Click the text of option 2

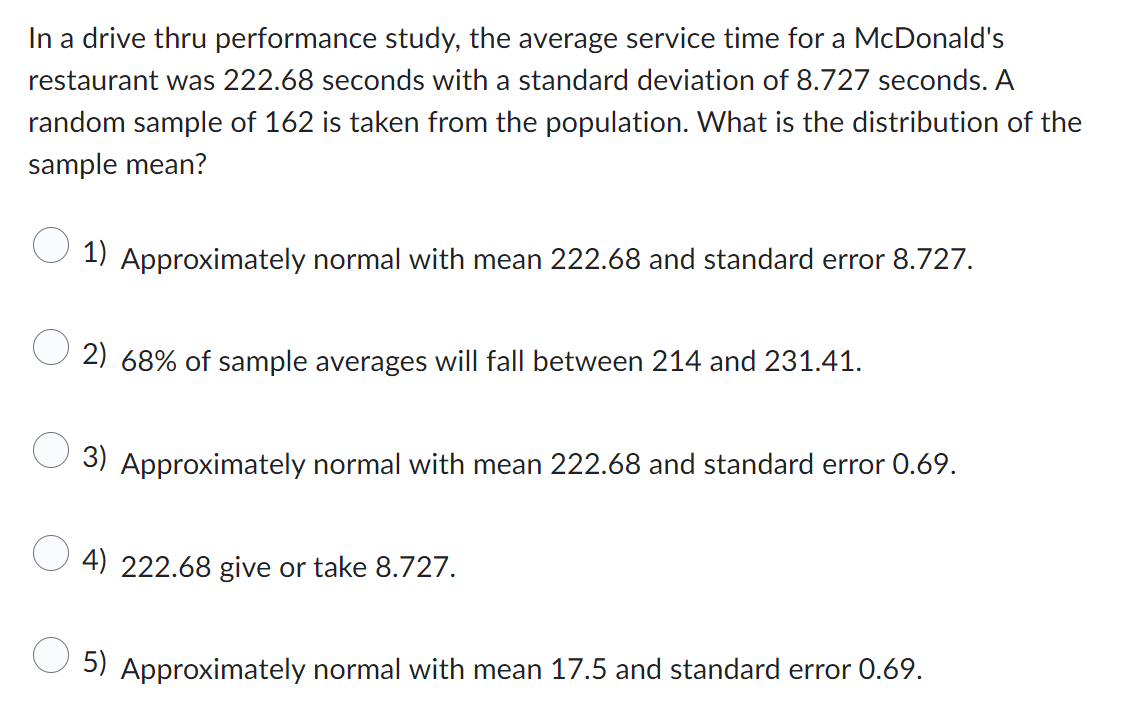pyautogui.click(x=491, y=362)
